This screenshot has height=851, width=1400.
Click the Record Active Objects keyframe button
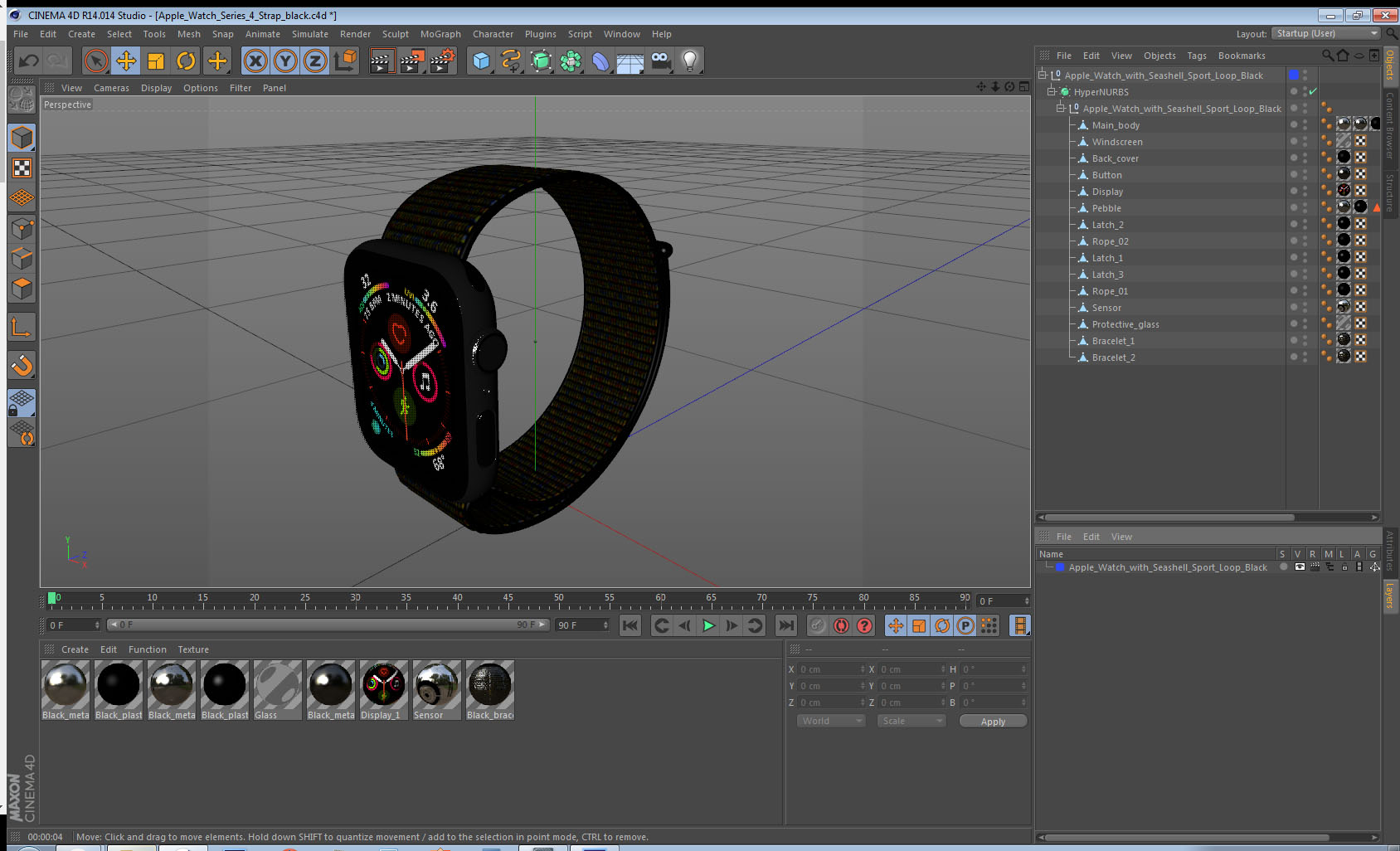point(818,625)
